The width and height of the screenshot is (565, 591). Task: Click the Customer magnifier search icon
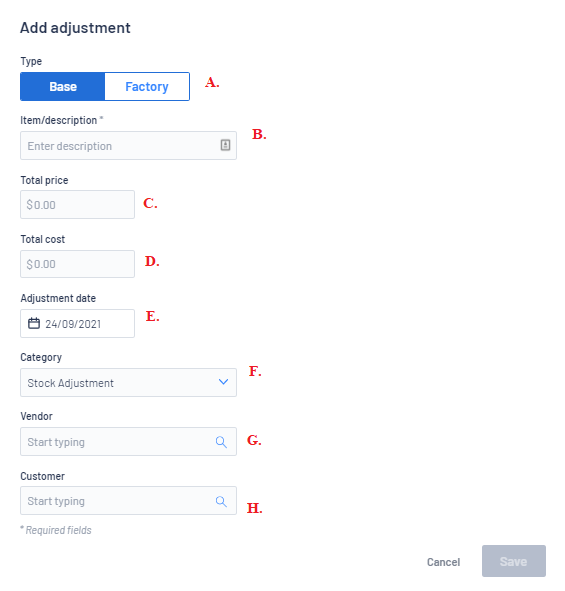pos(221,501)
